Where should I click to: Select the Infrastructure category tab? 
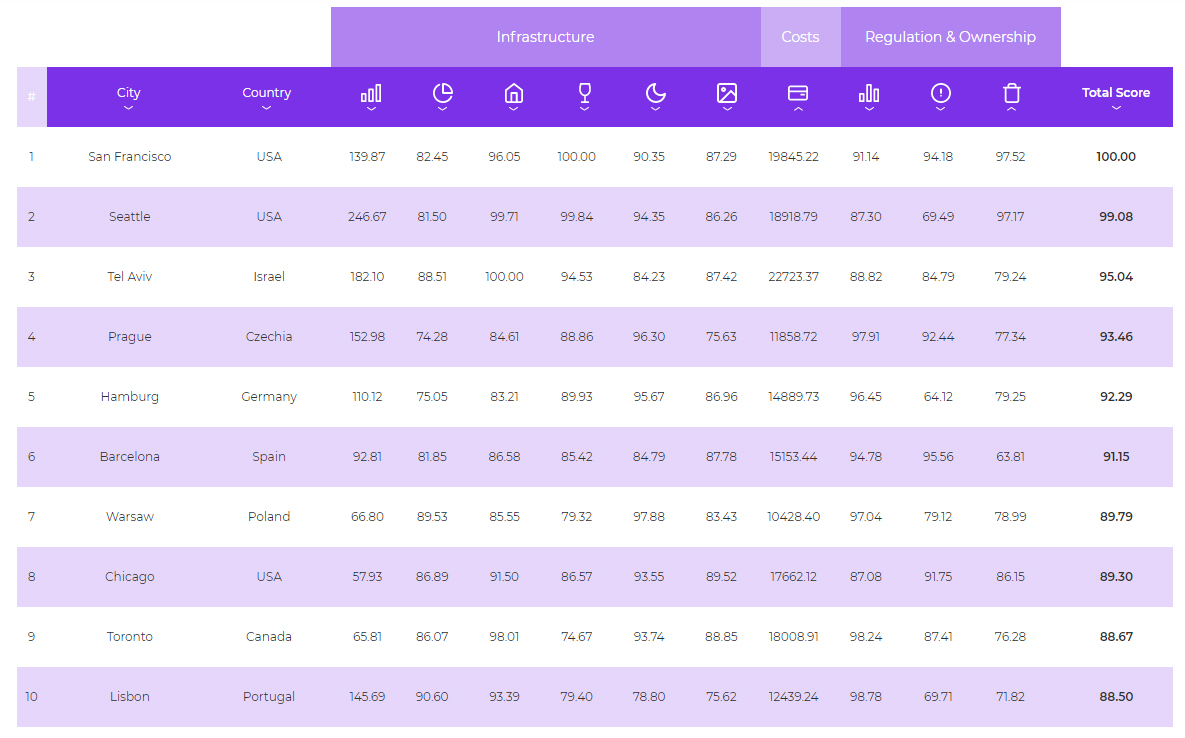click(x=545, y=37)
